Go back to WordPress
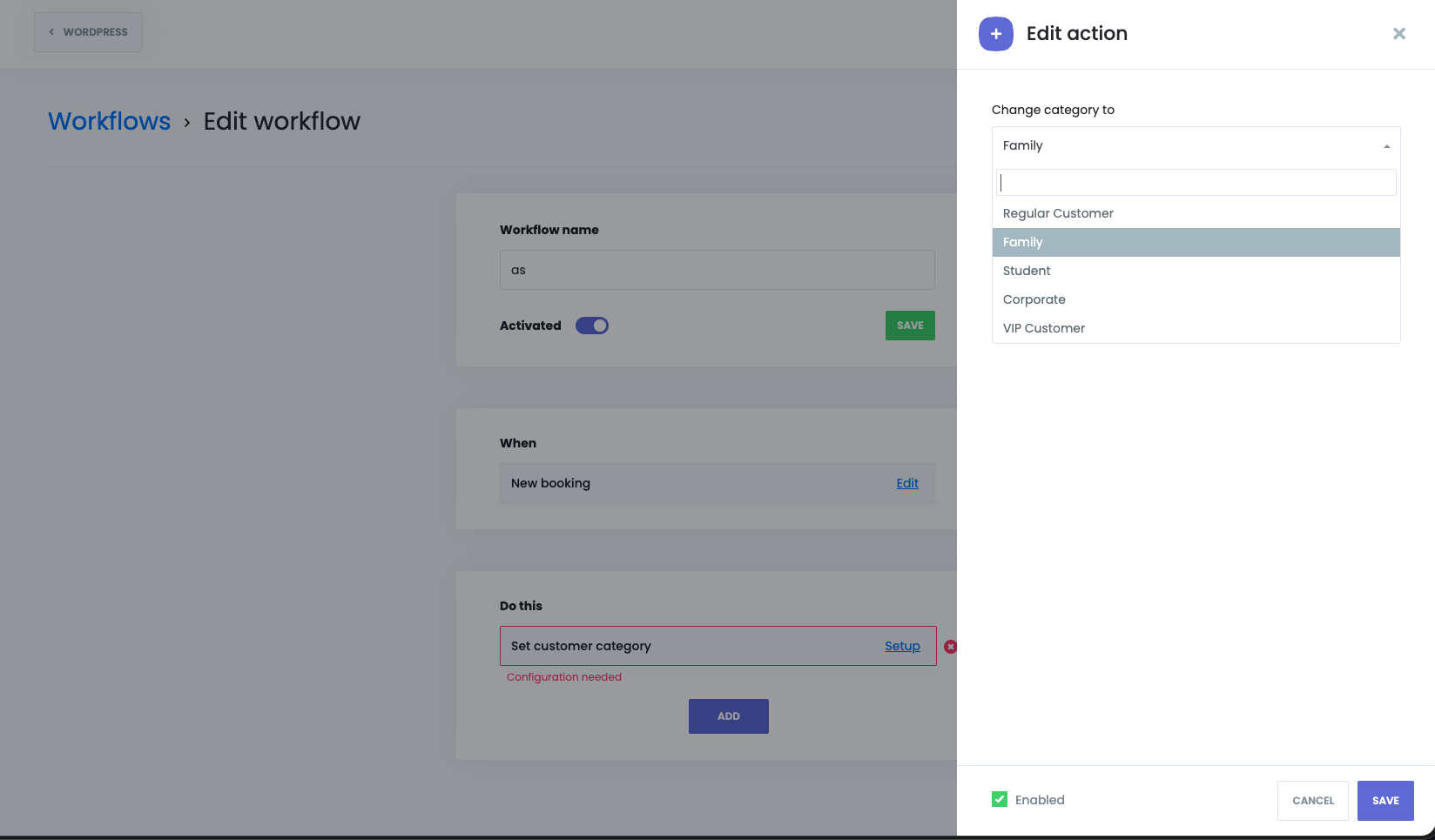 [x=88, y=32]
